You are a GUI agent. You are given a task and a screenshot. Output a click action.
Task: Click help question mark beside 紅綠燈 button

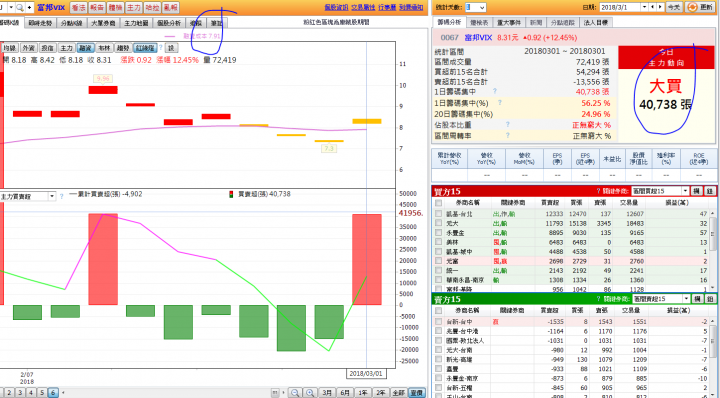(x=160, y=48)
